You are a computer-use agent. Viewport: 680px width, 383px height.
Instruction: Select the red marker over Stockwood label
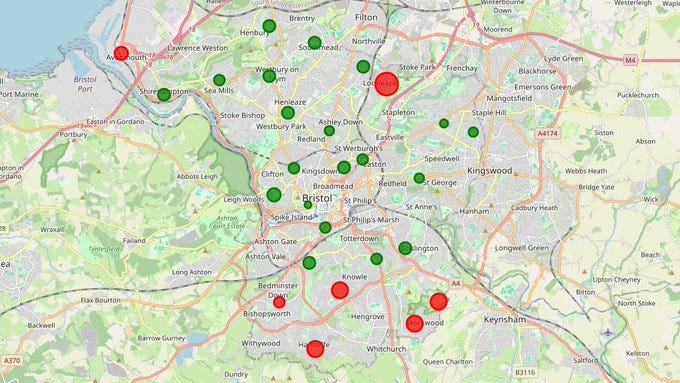coord(415,324)
